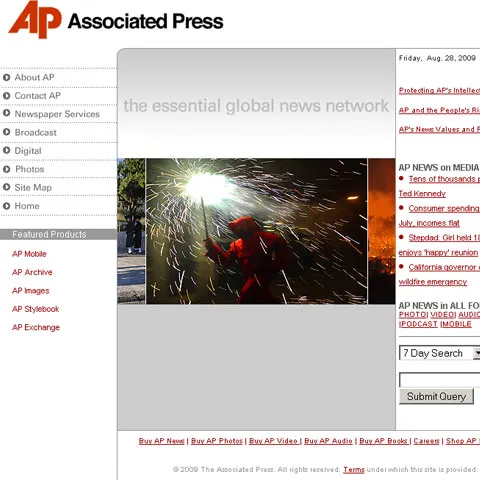
Task: Click the orange wildfire photo strip
Action: click(382, 231)
